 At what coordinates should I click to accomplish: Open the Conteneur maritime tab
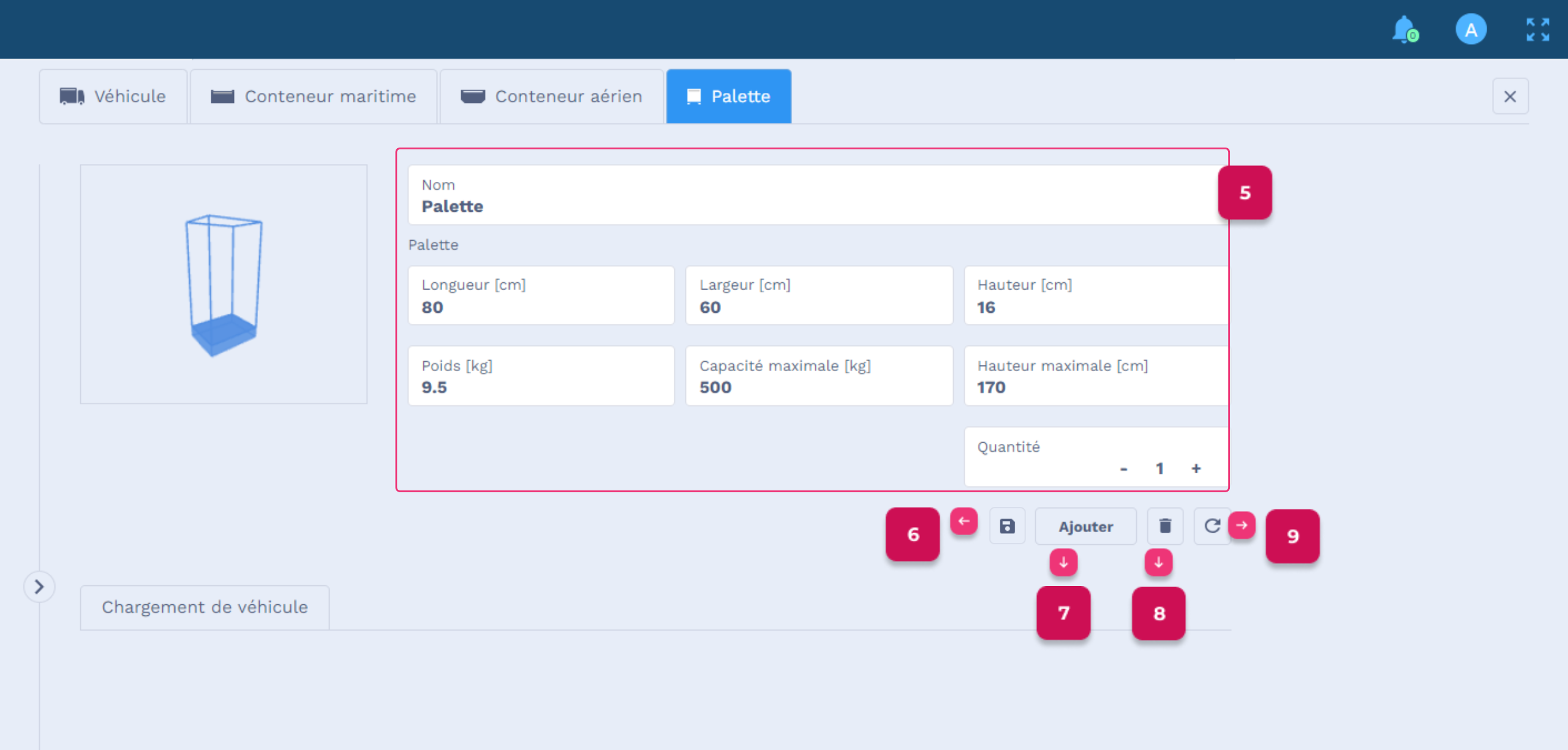coord(314,96)
